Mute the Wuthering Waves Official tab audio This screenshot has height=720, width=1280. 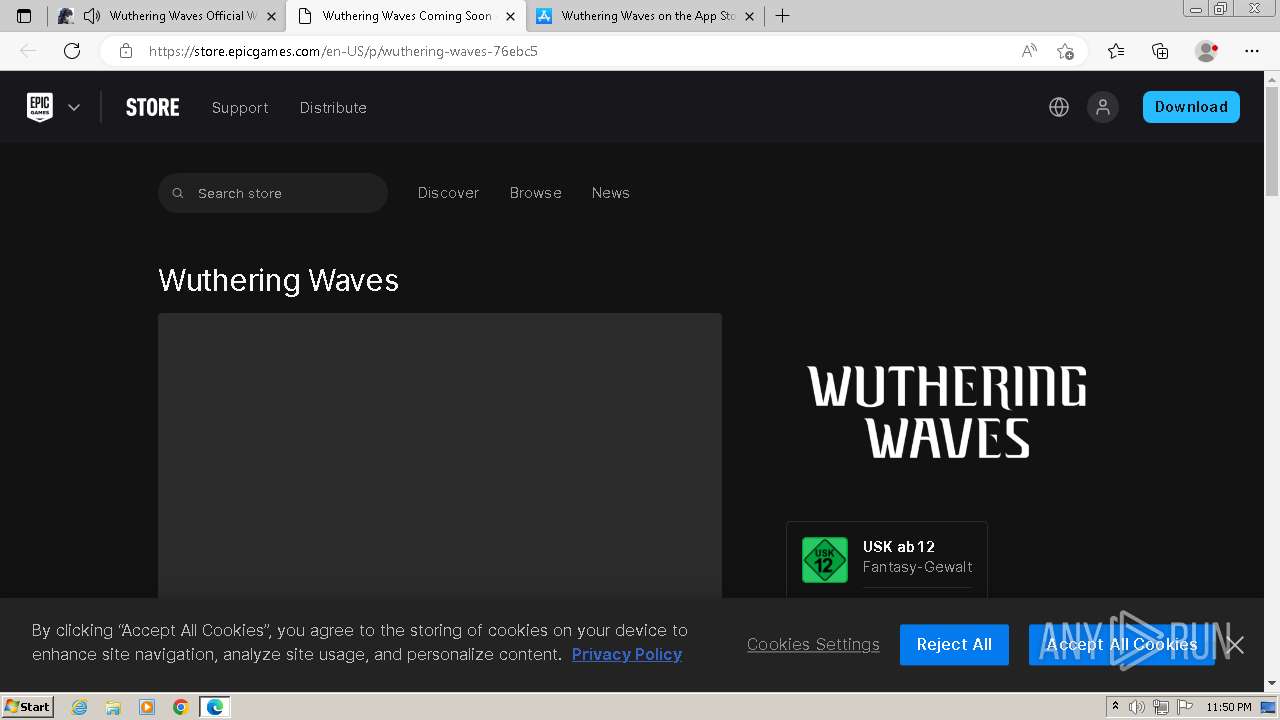[x=92, y=16]
